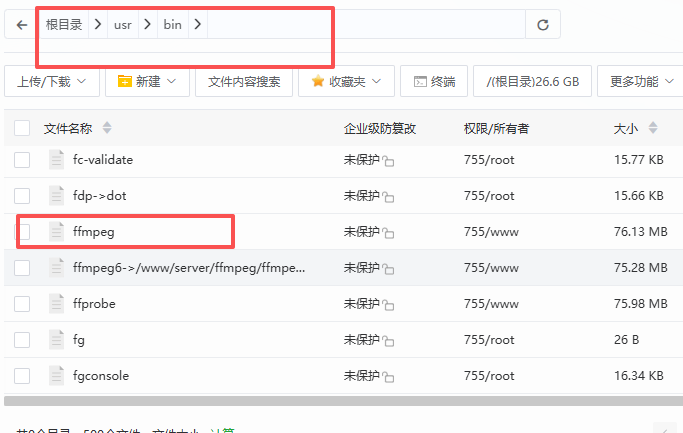This screenshot has height=433, width=683.
Task: Open the 终端 terminal button
Action: click(x=433, y=81)
